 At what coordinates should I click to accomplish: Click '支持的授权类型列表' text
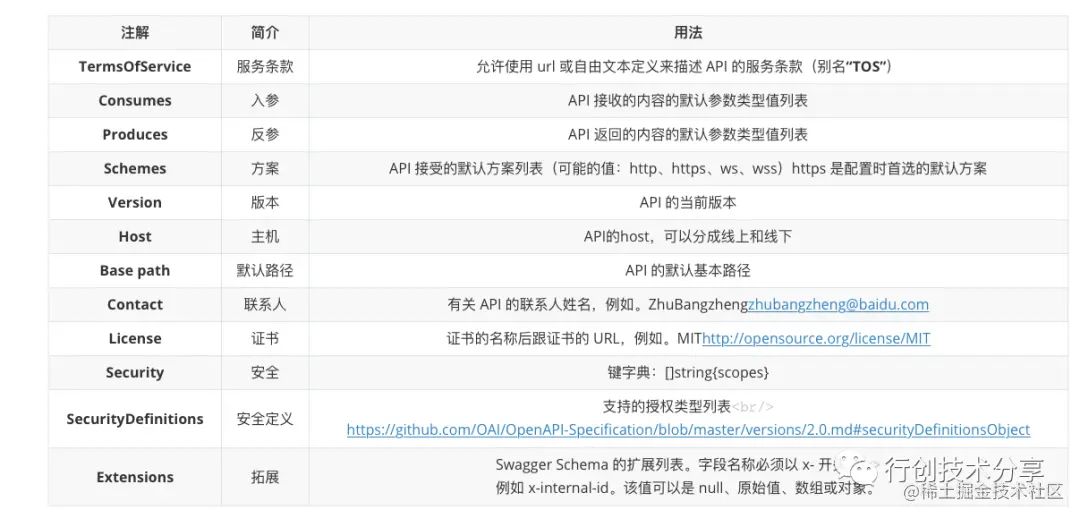point(666,407)
